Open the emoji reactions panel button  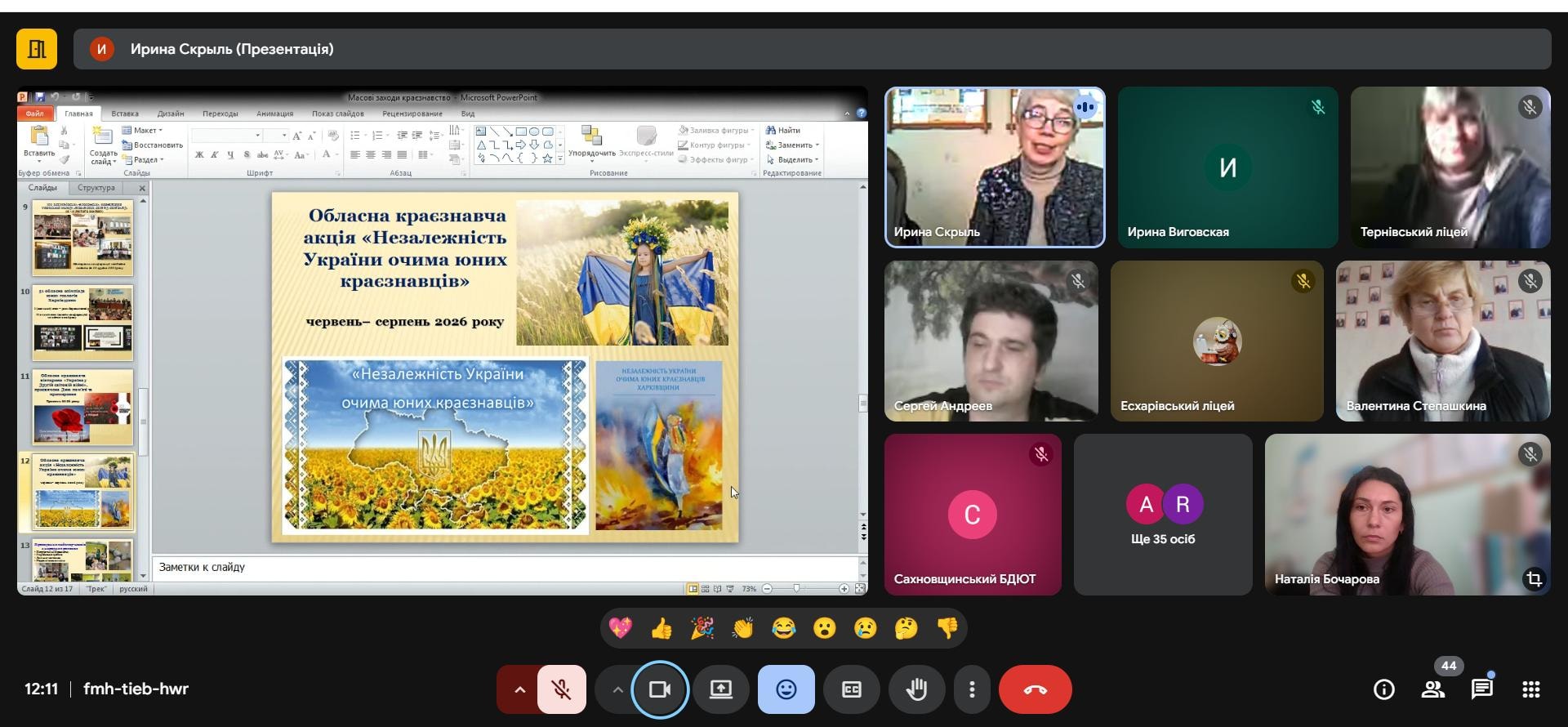pyautogui.click(x=786, y=689)
